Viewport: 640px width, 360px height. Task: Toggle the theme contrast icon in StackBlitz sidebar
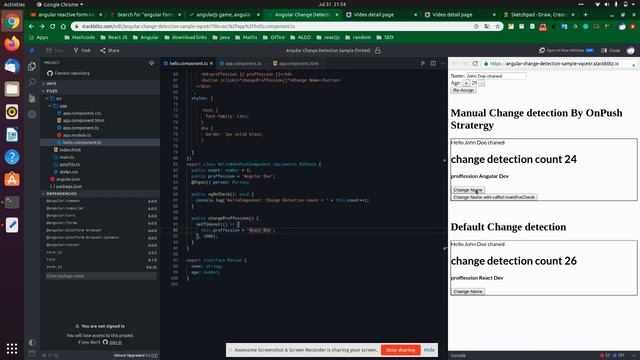click(x=32, y=342)
